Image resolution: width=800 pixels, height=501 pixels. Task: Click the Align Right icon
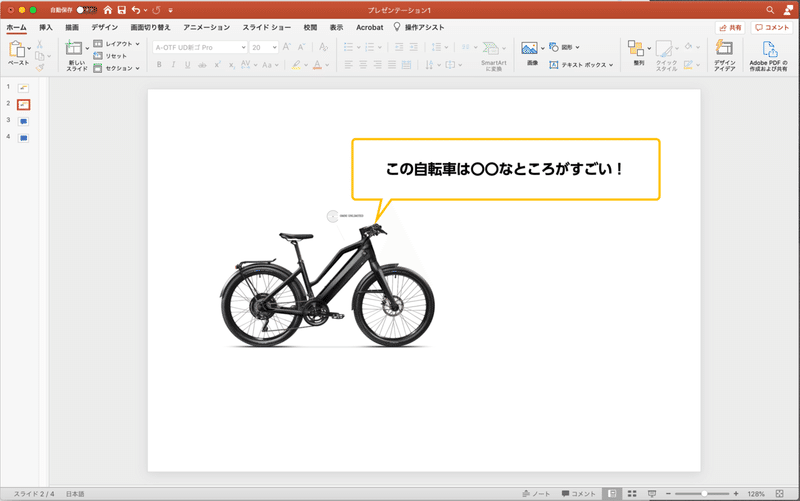pyautogui.click(x=378, y=65)
